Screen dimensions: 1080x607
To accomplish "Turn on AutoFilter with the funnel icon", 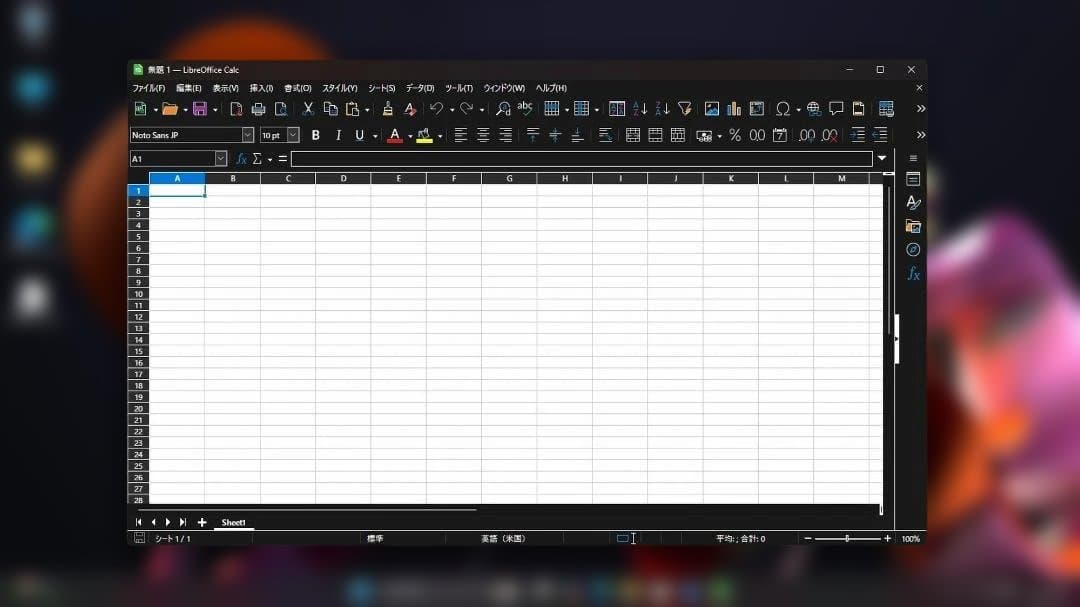I will 684,109.
